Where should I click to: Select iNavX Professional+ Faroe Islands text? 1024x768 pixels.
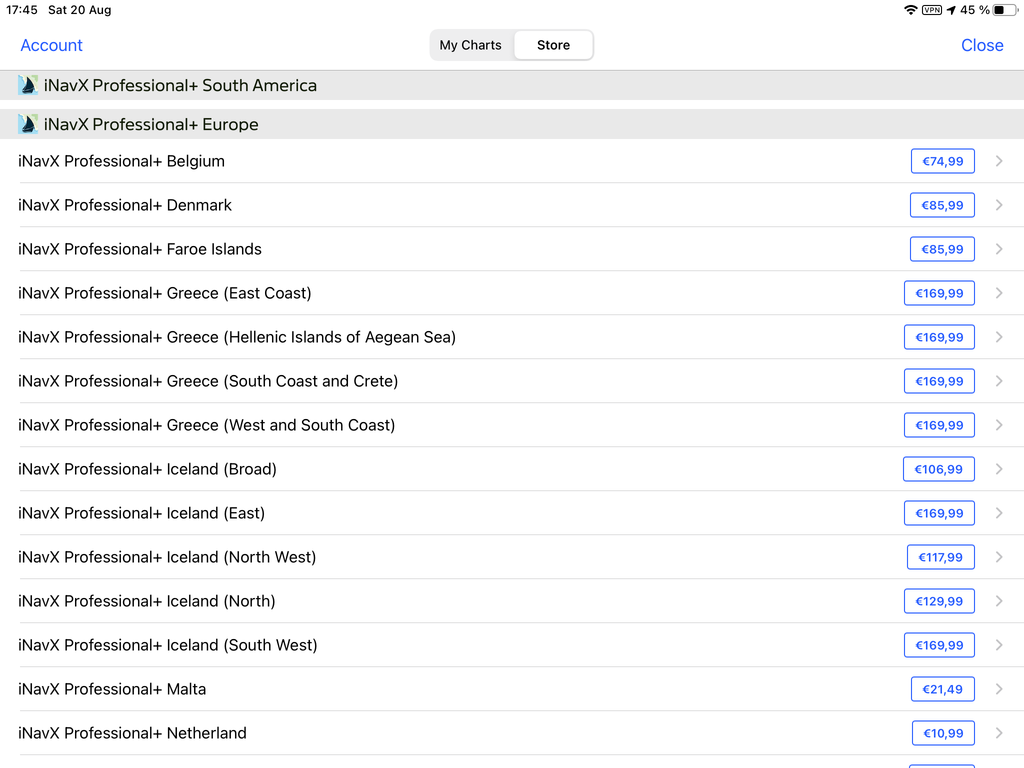coord(140,249)
